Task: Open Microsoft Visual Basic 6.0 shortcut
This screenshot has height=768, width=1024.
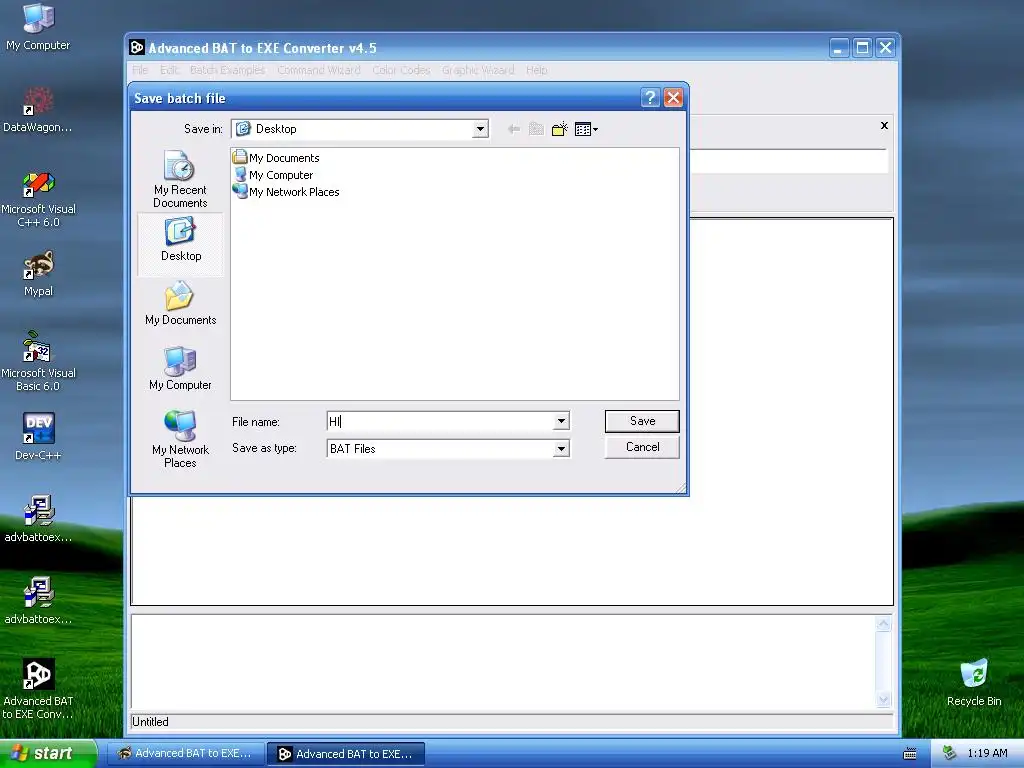Action: (x=38, y=362)
